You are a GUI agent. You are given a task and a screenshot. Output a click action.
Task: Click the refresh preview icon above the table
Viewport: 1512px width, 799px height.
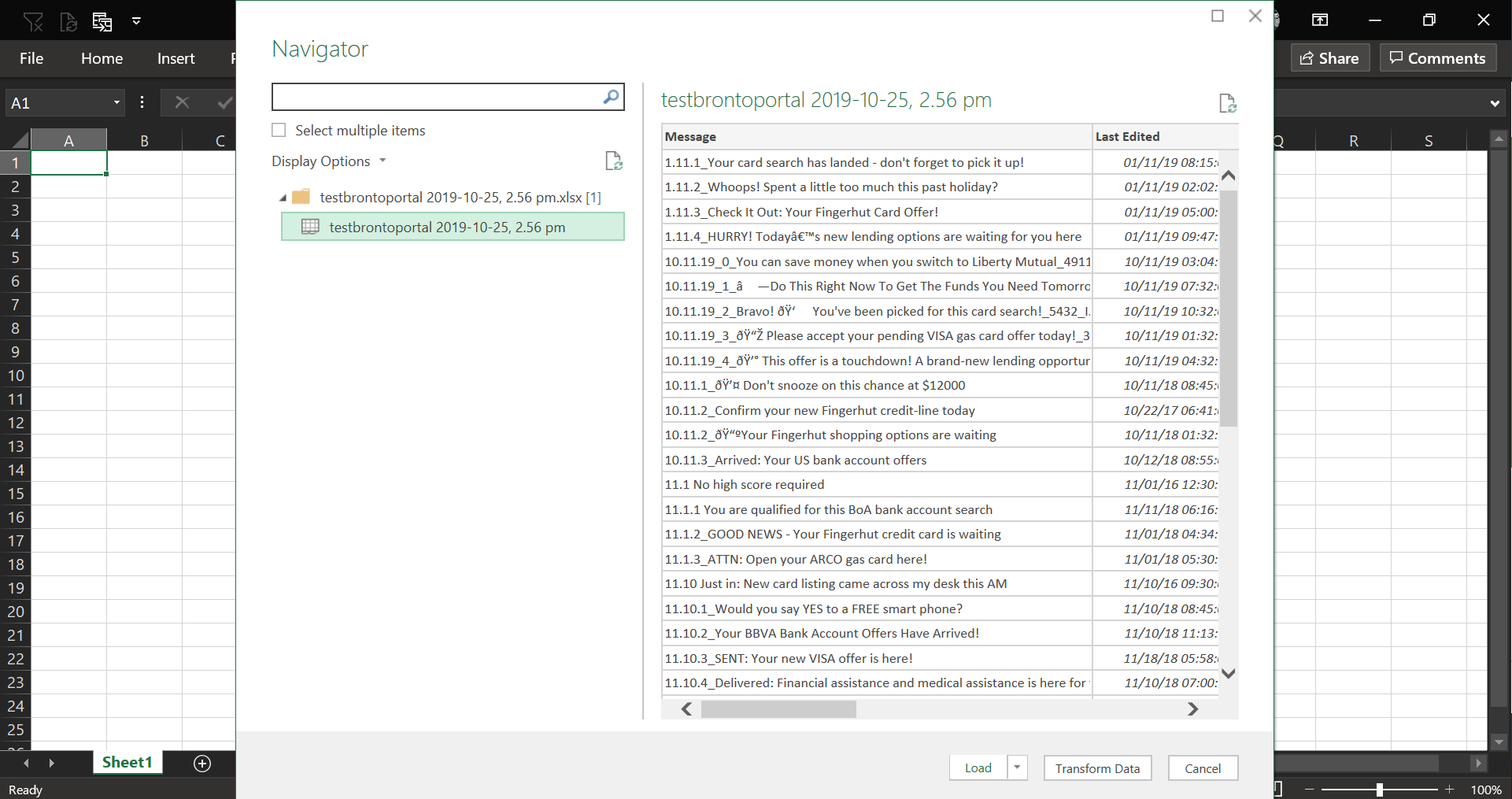1227,103
